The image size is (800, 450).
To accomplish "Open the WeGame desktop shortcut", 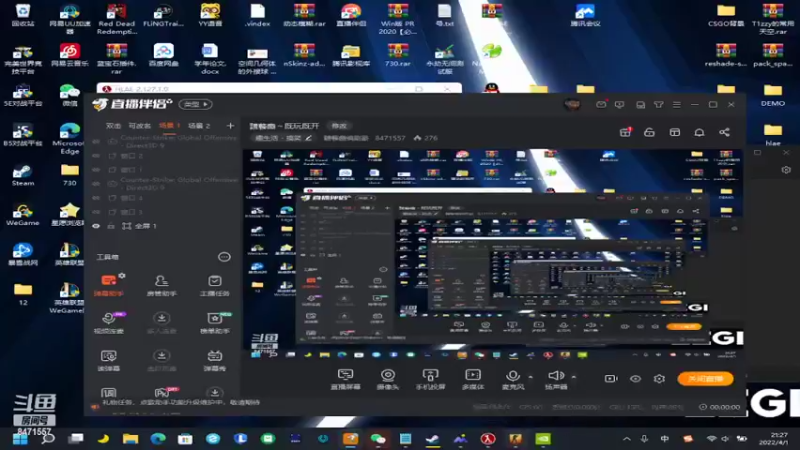I will tap(22, 215).
